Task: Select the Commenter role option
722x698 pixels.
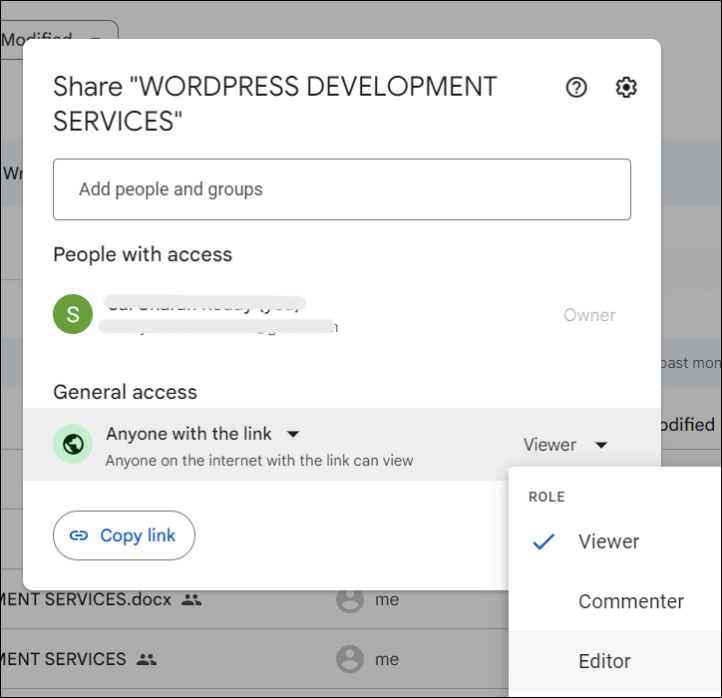Action: 615,601
